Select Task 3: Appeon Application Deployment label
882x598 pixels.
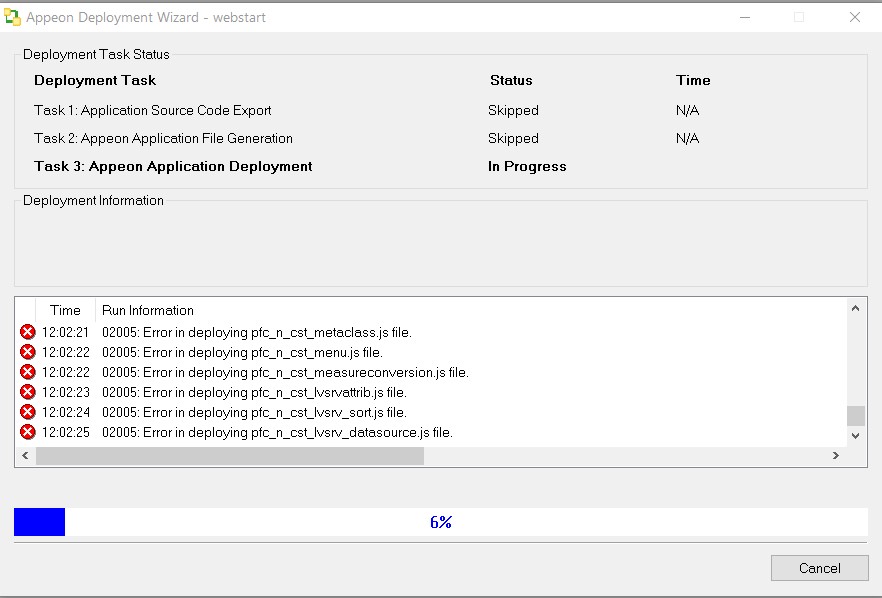point(173,167)
